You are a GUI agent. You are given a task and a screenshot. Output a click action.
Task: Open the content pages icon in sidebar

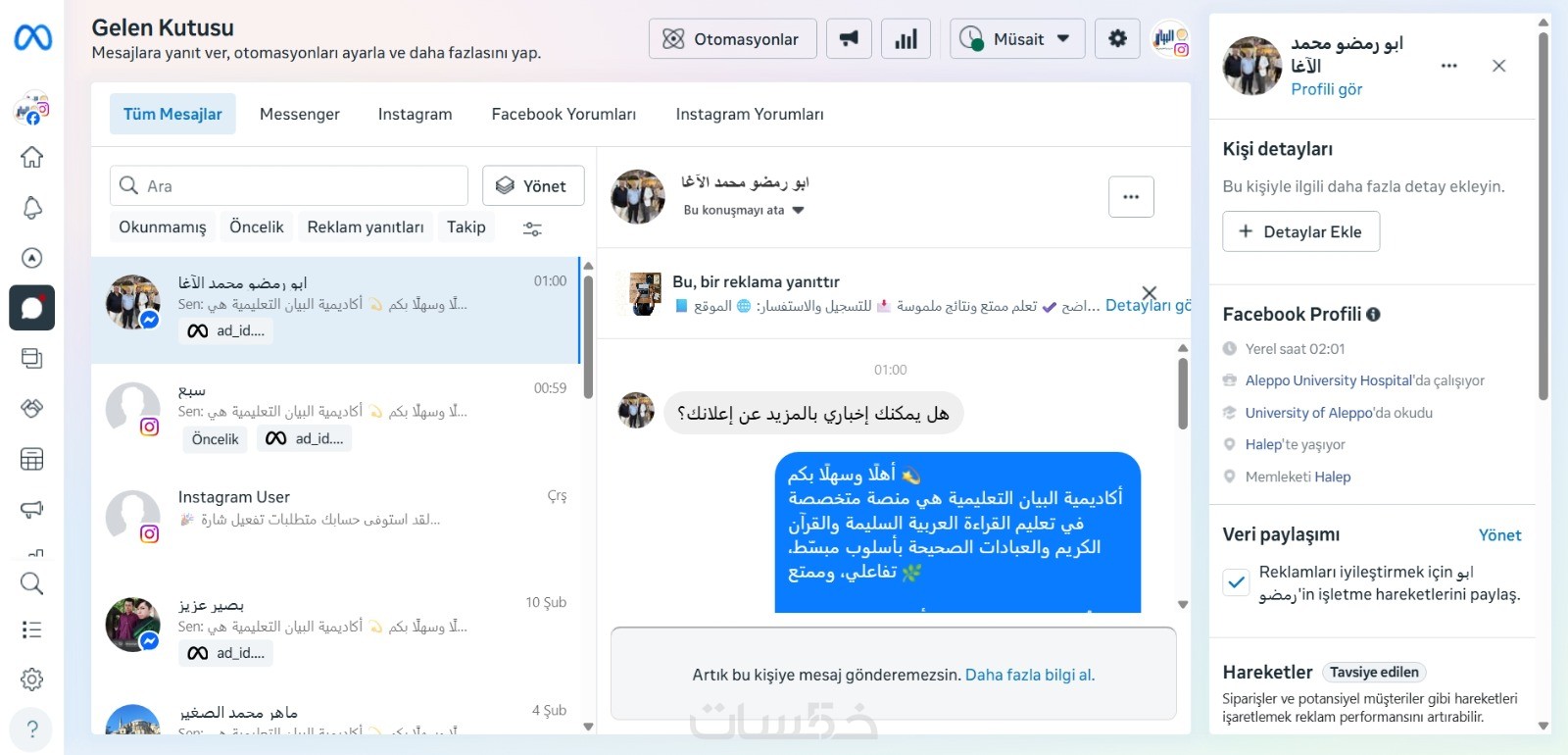32,358
